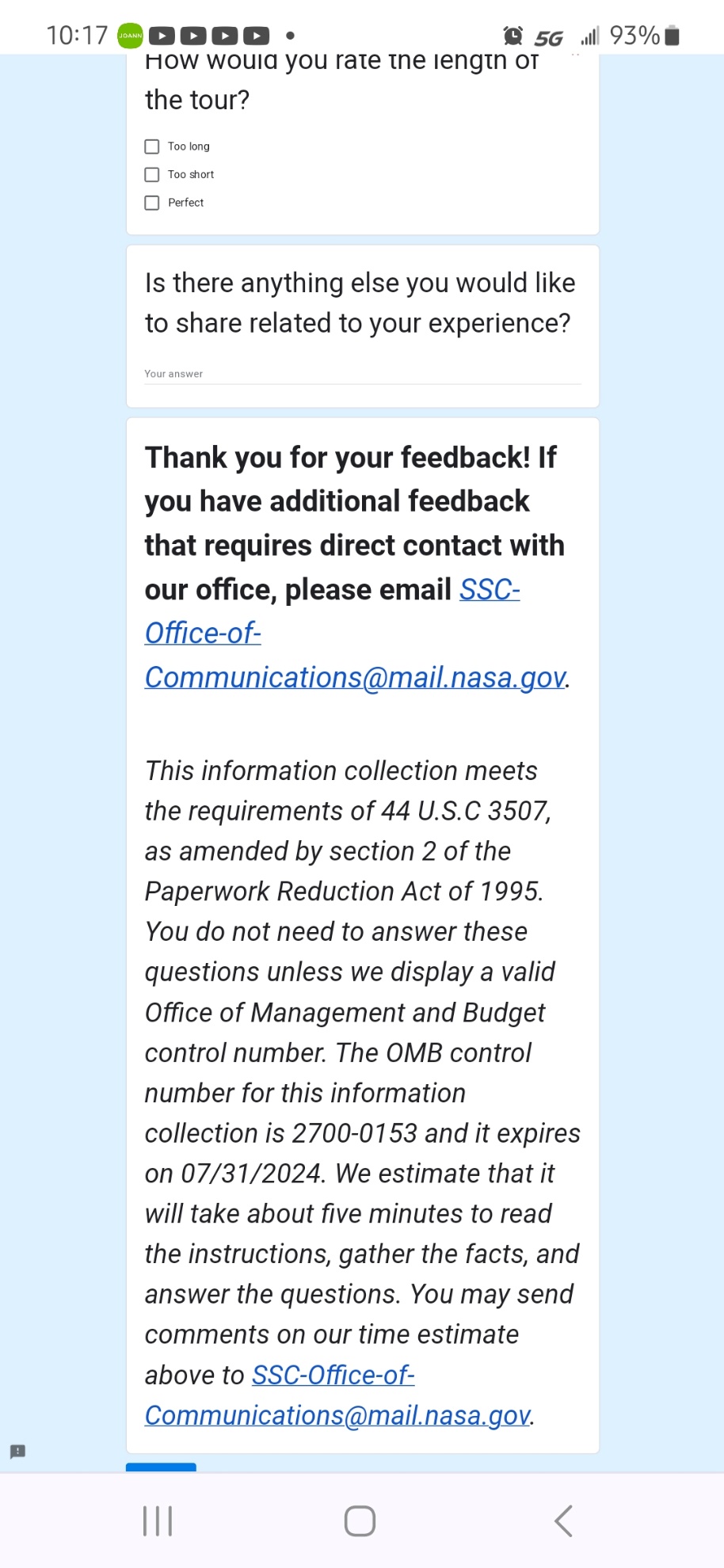
Task: Tap the alarm clock status icon
Action: pos(513,36)
